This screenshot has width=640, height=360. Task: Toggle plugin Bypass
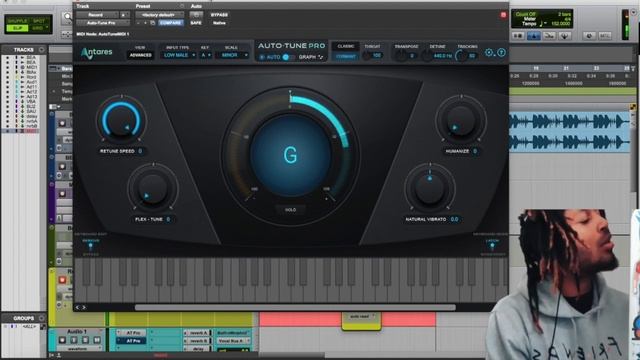[x=219, y=15]
